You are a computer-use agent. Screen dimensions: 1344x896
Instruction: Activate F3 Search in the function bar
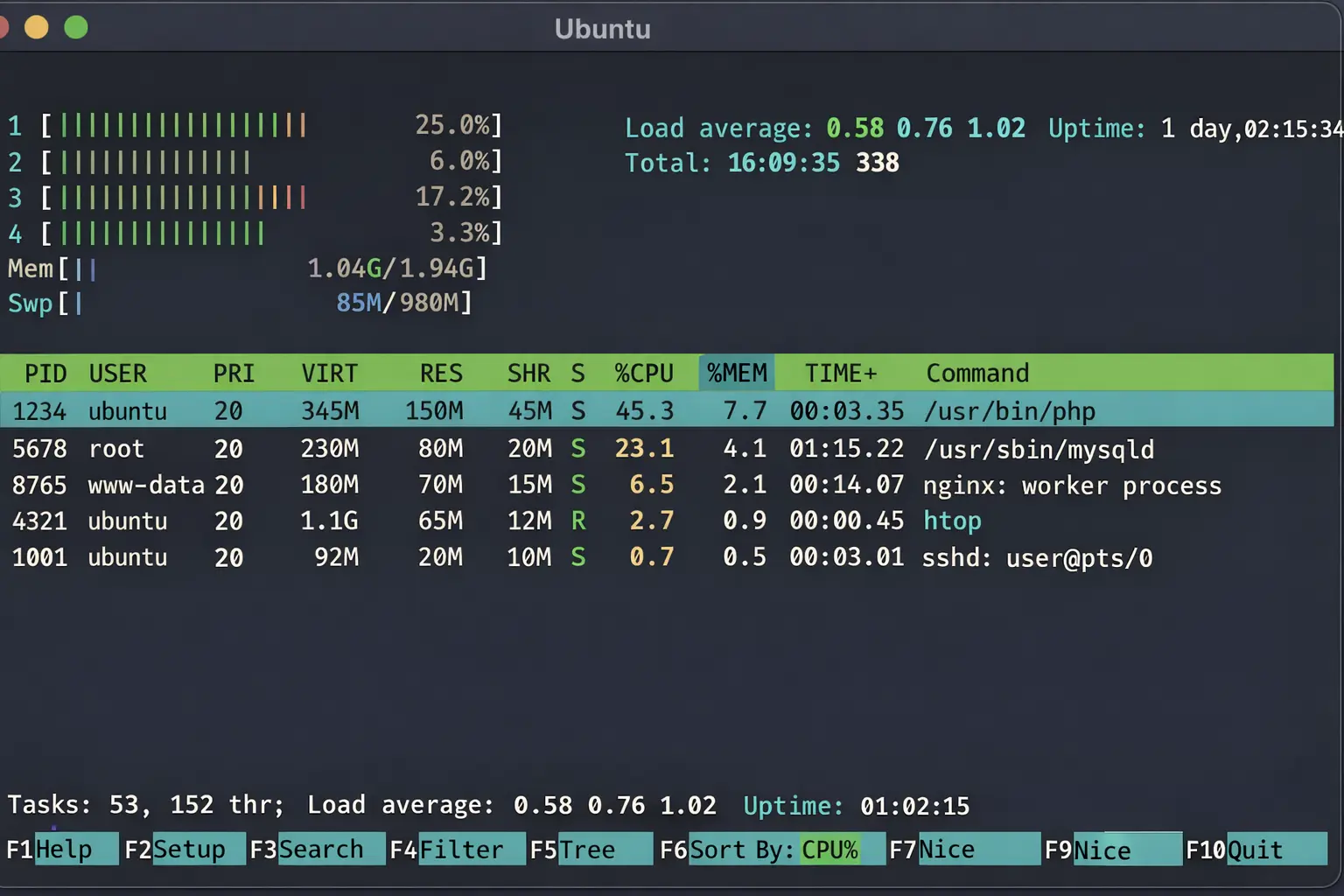[317, 850]
